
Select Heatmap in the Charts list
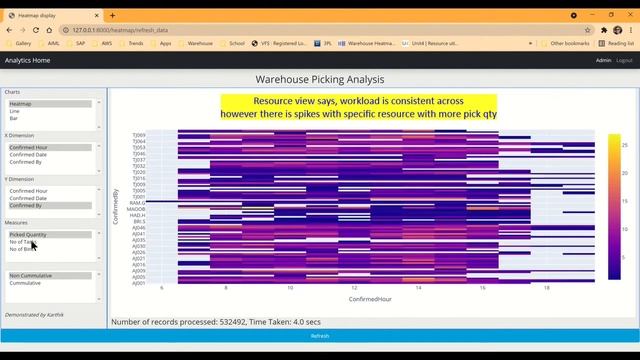click(x=50, y=104)
